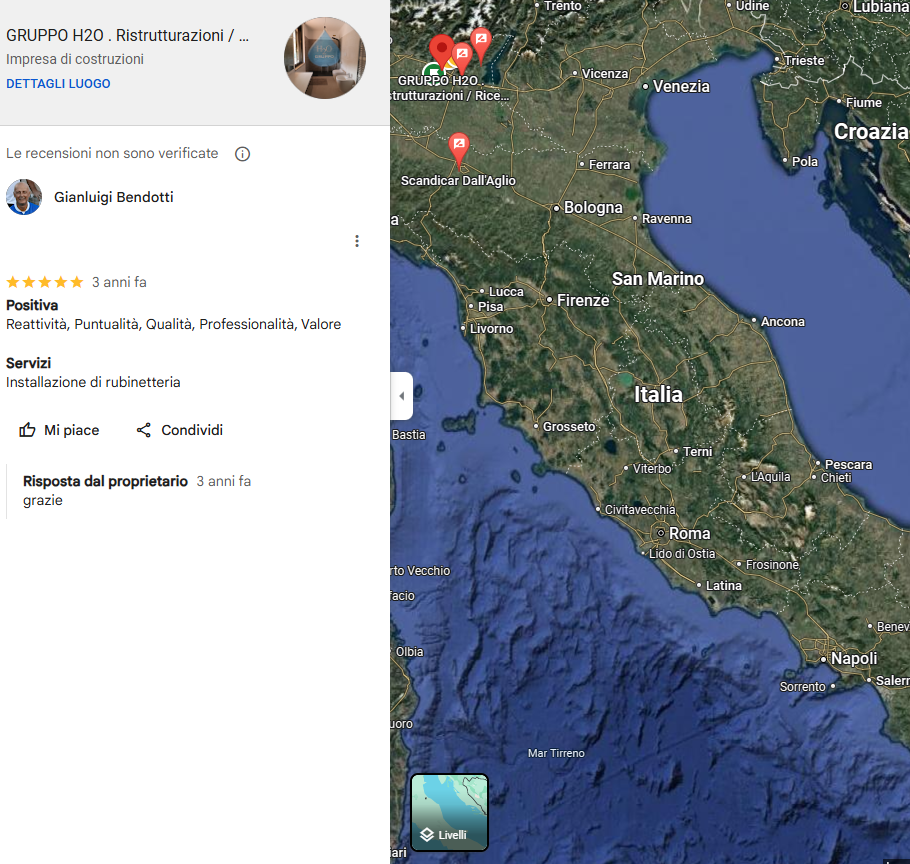Click the Napoli city label on map
This screenshot has height=864, width=910.
tap(854, 659)
